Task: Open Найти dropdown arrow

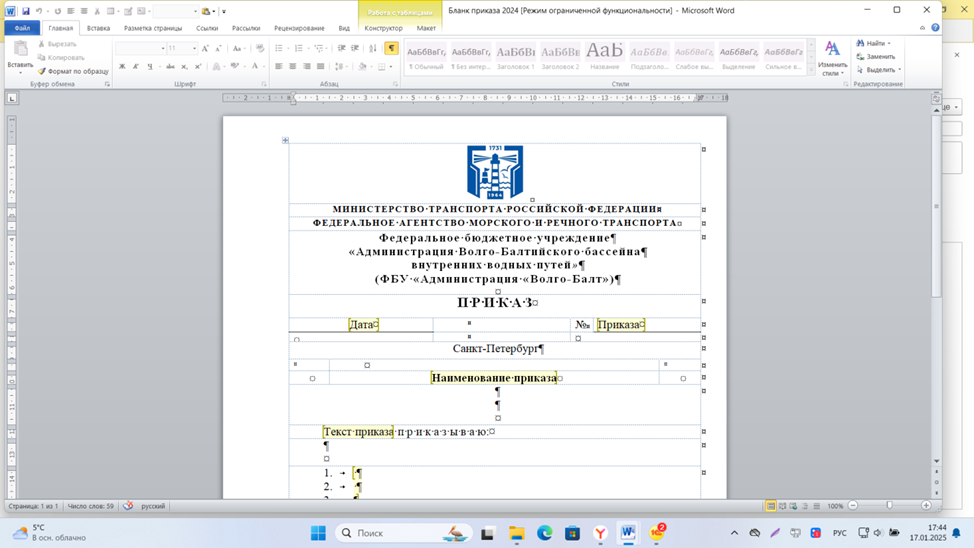Action: click(889, 43)
